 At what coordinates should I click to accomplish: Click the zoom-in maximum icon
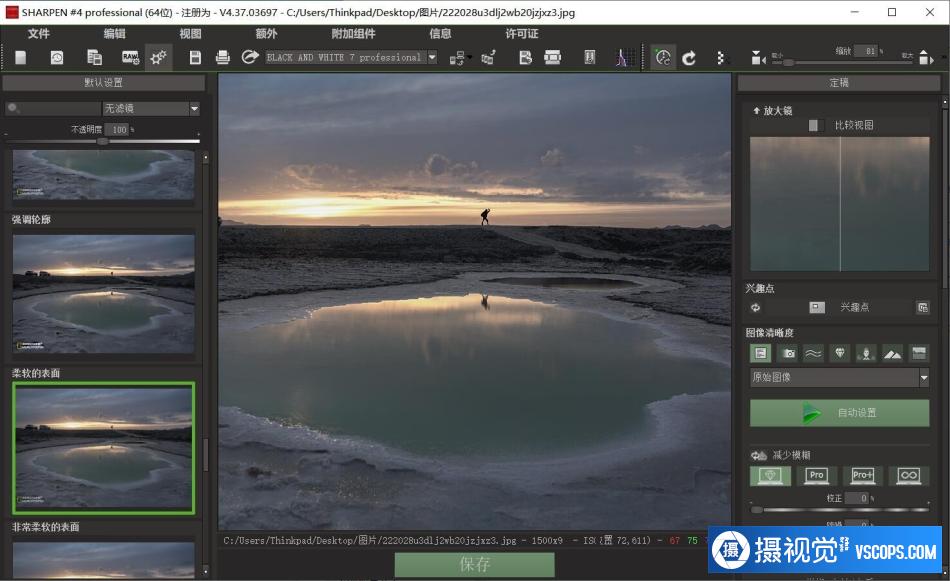click(925, 58)
